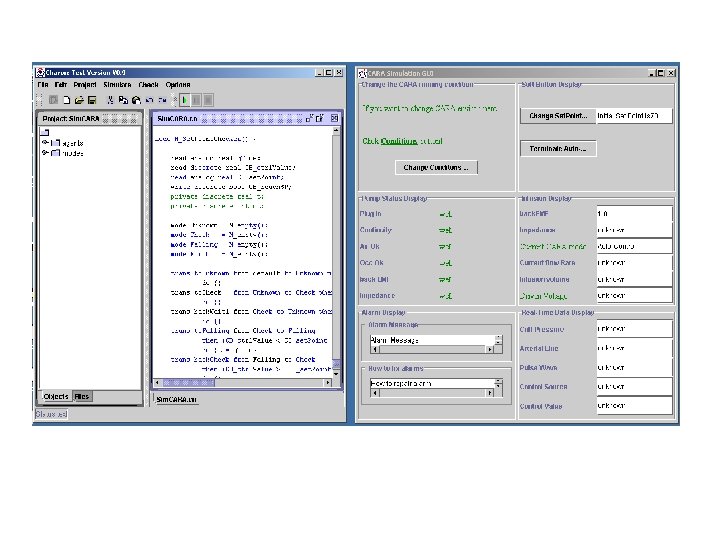Click the Current flow Rate value field
The width and height of the screenshot is (720, 540).
tap(634, 263)
